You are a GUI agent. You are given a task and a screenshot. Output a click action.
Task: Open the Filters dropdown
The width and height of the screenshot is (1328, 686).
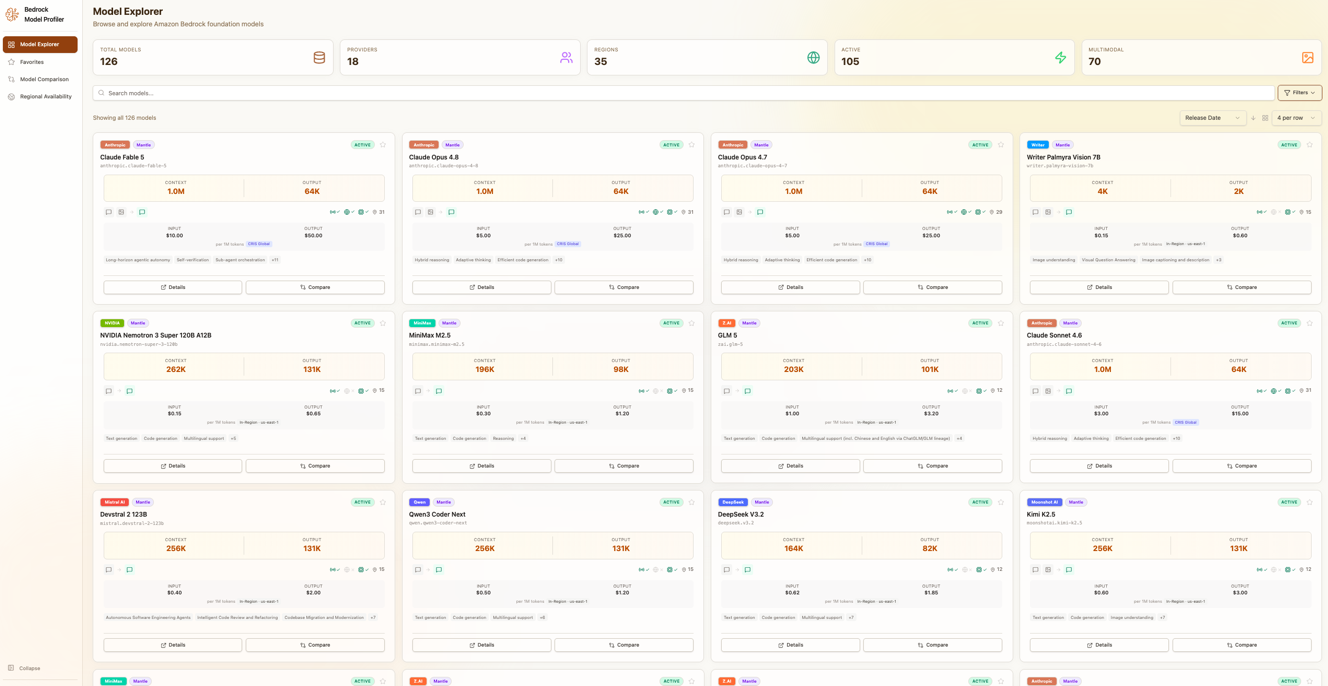1300,93
